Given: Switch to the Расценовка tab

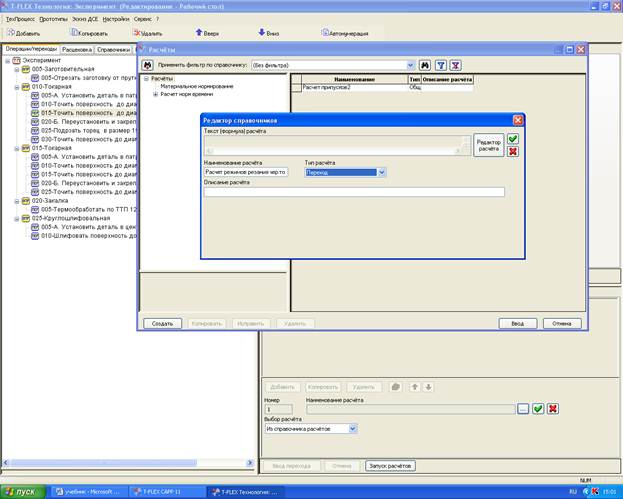Looking at the screenshot, I should click(x=77, y=50).
